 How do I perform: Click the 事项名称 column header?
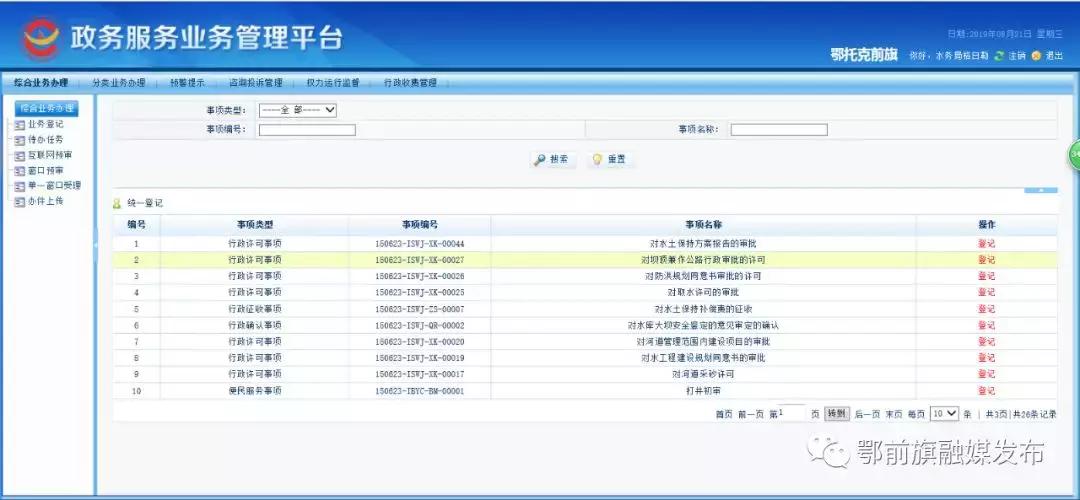(703, 225)
